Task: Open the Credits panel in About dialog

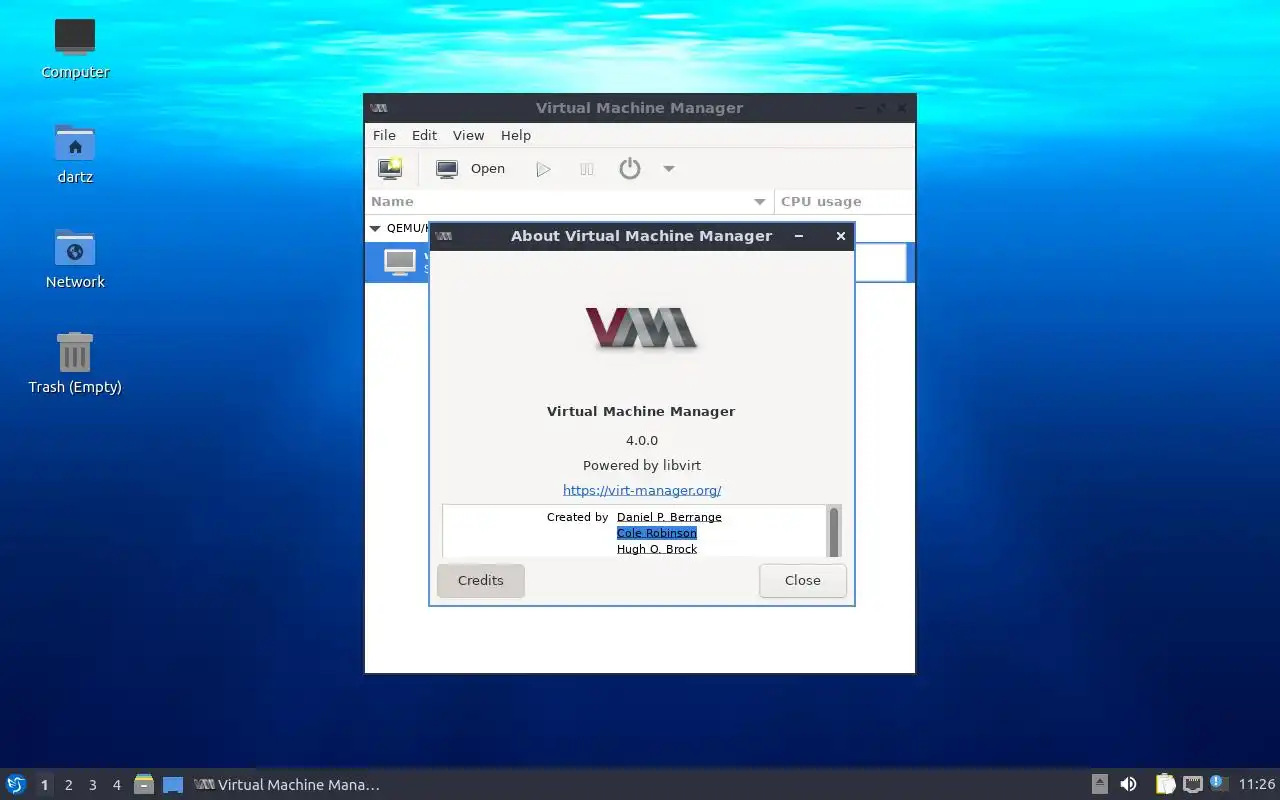Action: [481, 580]
